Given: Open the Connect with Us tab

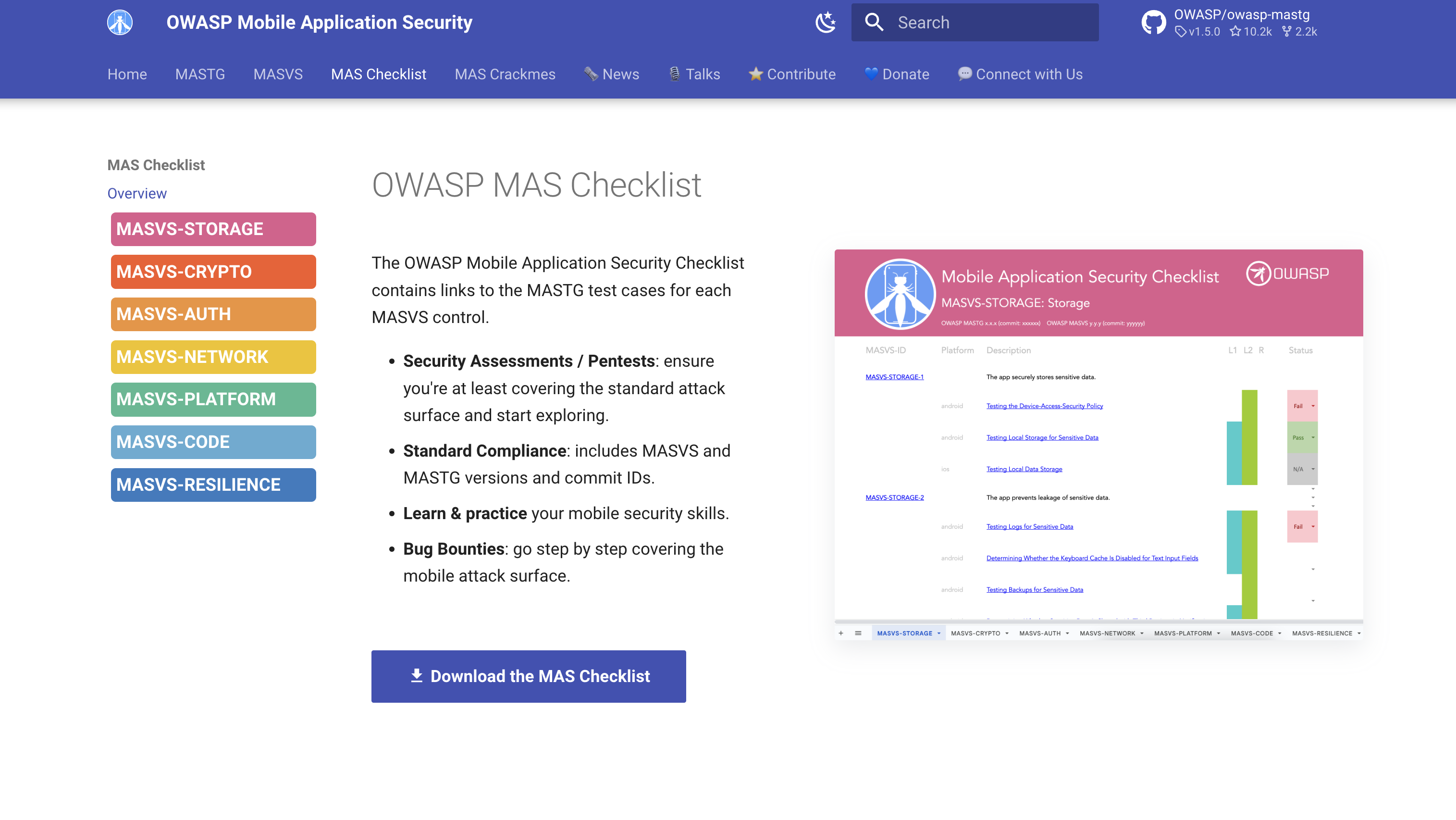Looking at the screenshot, I should (1029, 74).
